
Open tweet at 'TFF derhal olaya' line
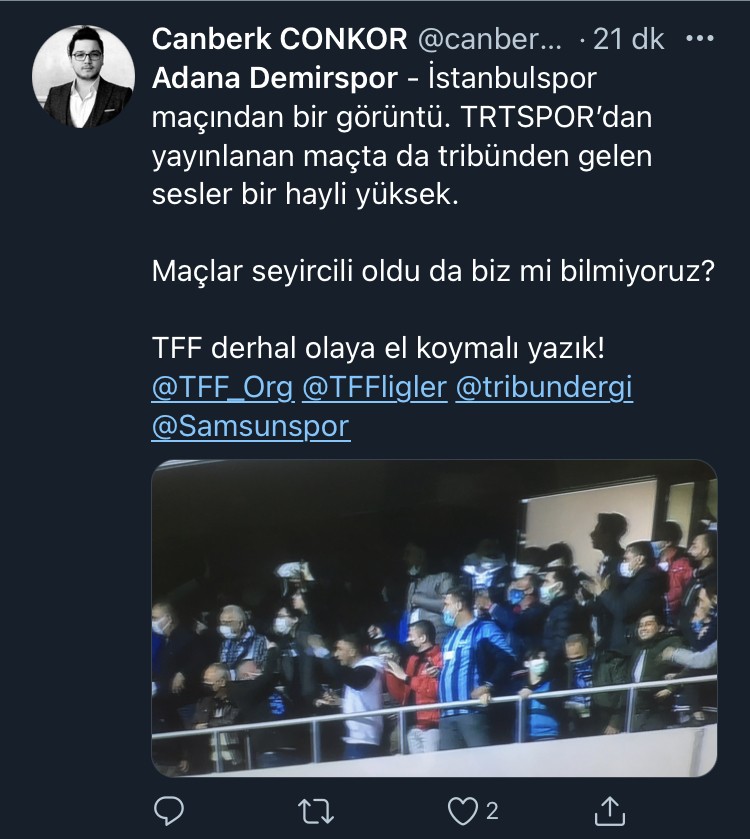(378, 348)
